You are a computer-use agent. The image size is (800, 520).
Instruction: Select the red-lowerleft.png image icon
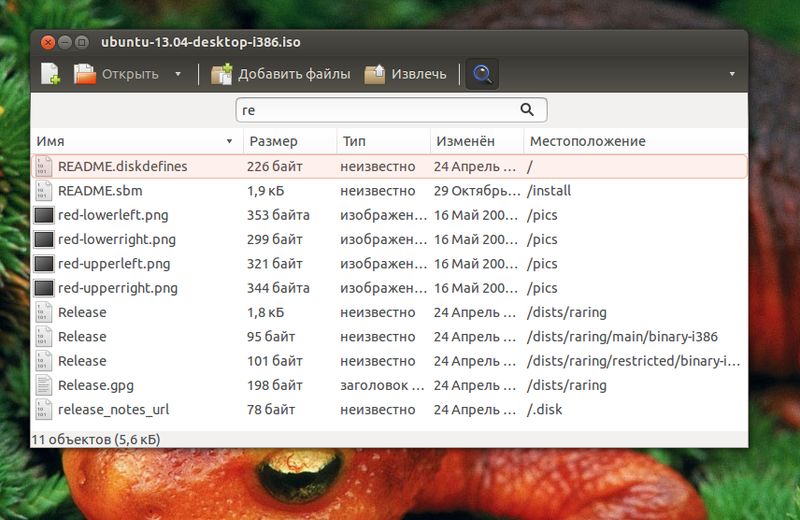pos(44,215)
